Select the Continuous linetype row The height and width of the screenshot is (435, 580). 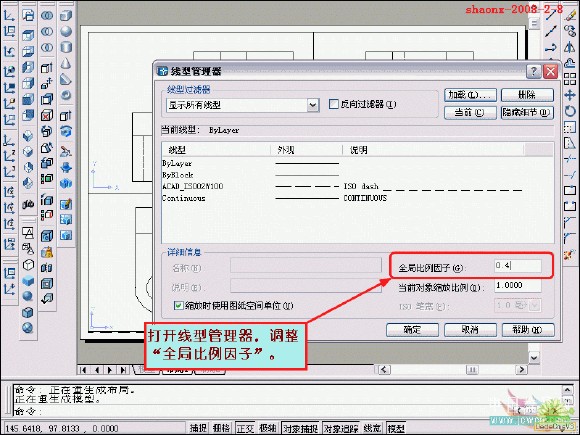357,198
